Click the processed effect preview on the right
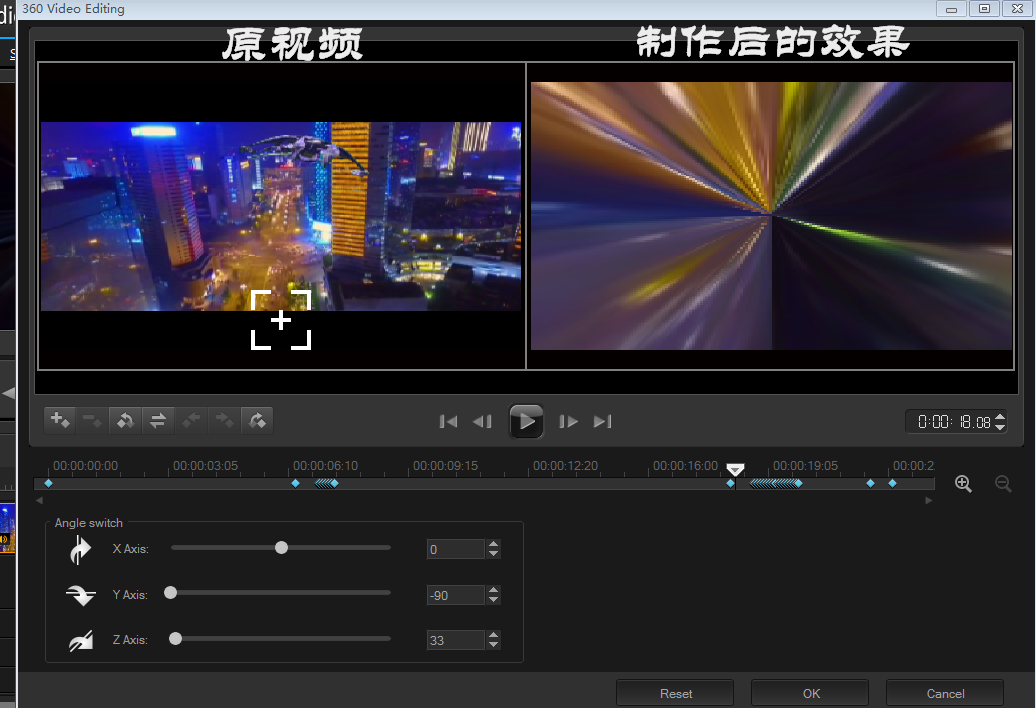 pos(771,216)
